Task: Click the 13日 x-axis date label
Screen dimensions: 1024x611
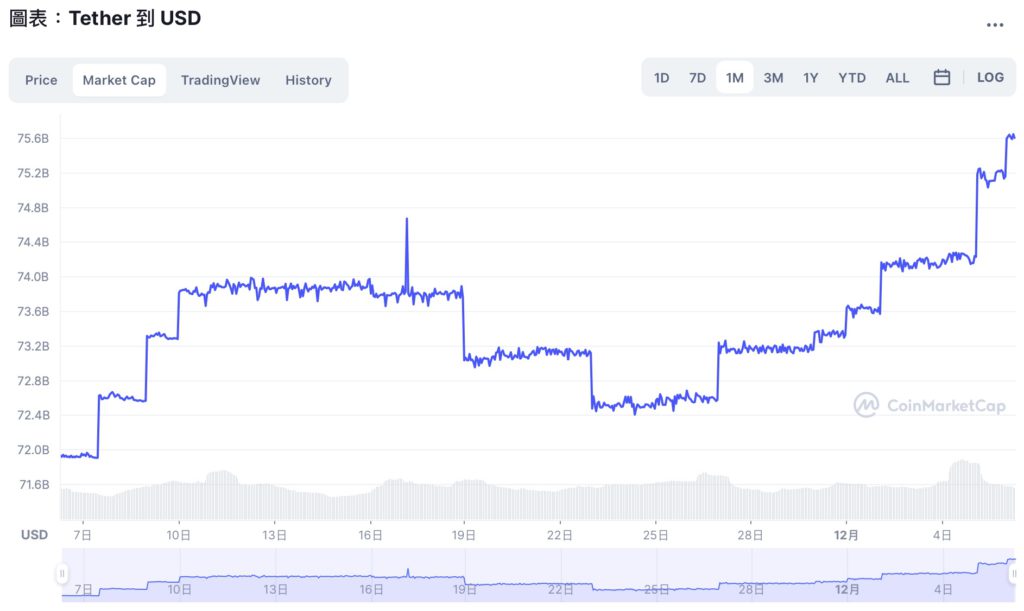Action: pos(274,535)
